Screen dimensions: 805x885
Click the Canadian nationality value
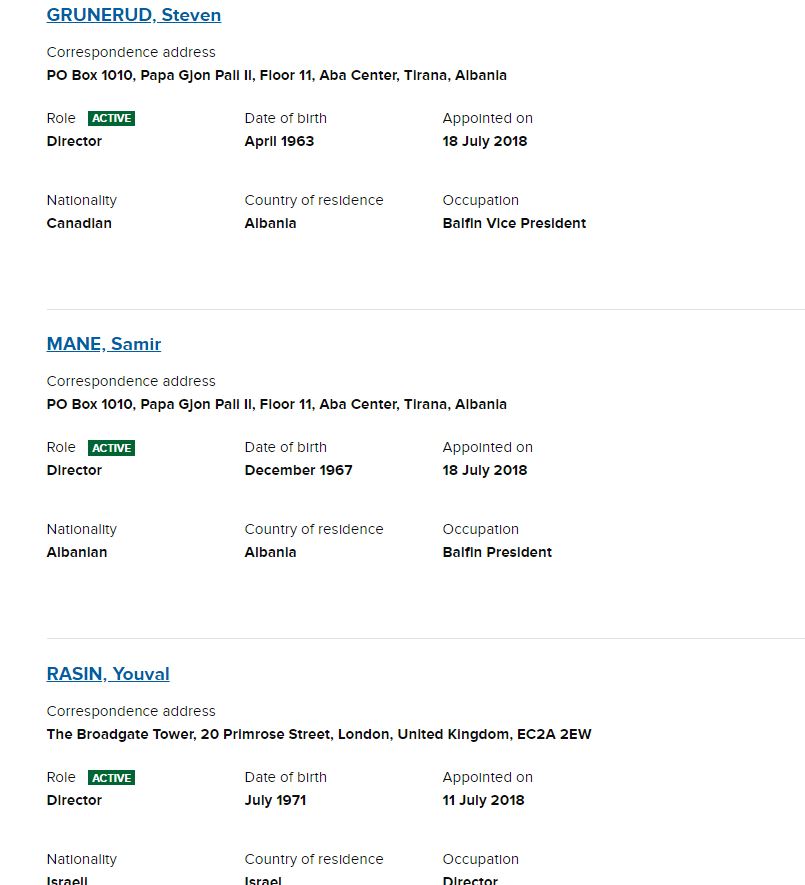click(x=79, y=223)
